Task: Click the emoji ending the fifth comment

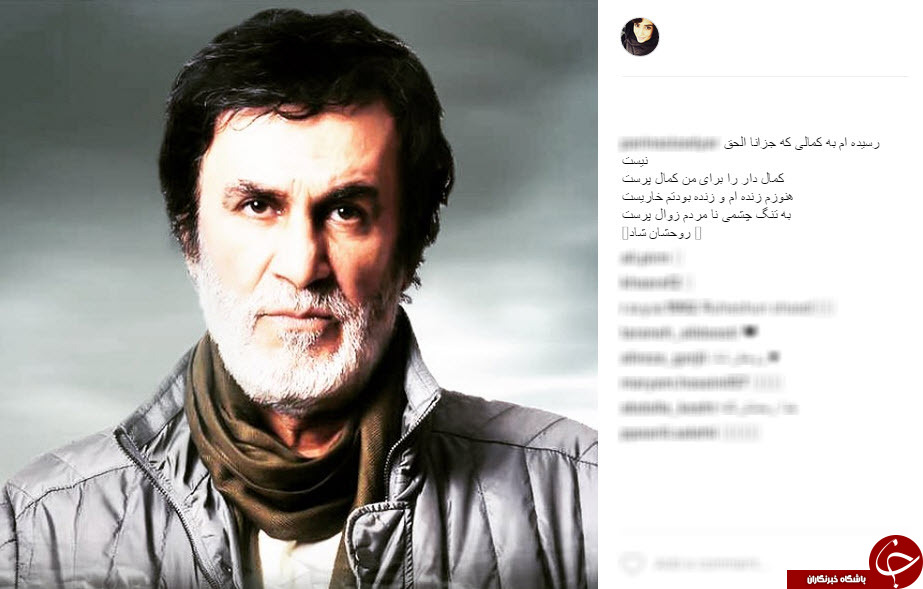Action: click(773, 357)
